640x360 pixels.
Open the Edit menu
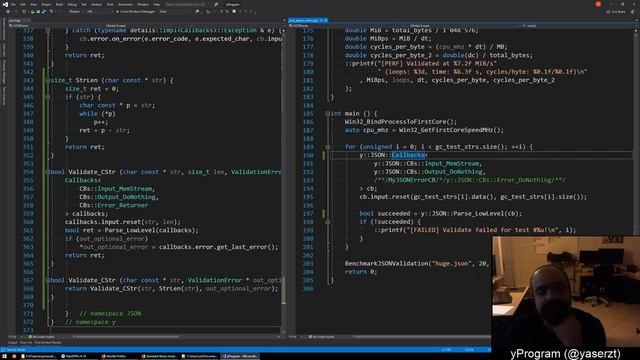22,4
